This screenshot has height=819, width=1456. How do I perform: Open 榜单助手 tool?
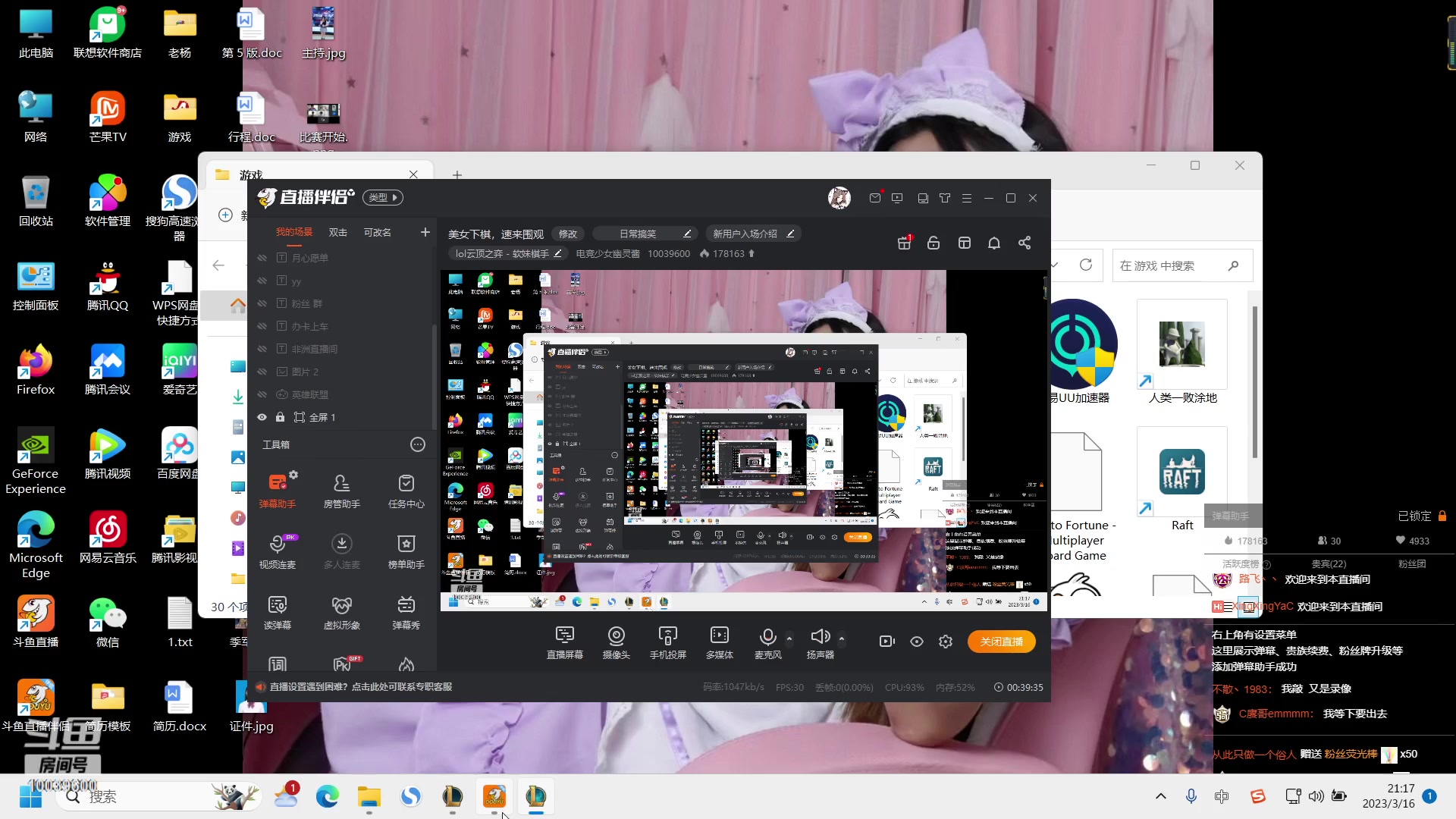pyautogui.click(x=406, y=551)
